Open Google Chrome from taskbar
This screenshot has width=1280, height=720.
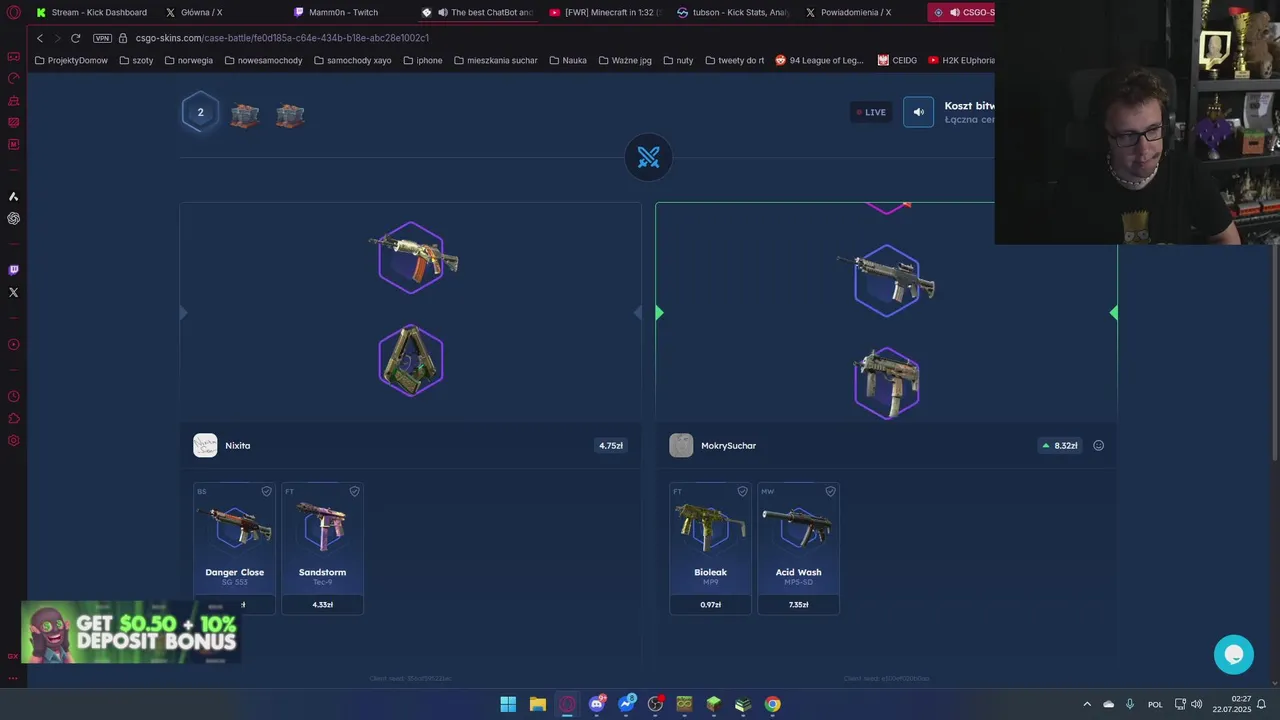click(772, 704)
